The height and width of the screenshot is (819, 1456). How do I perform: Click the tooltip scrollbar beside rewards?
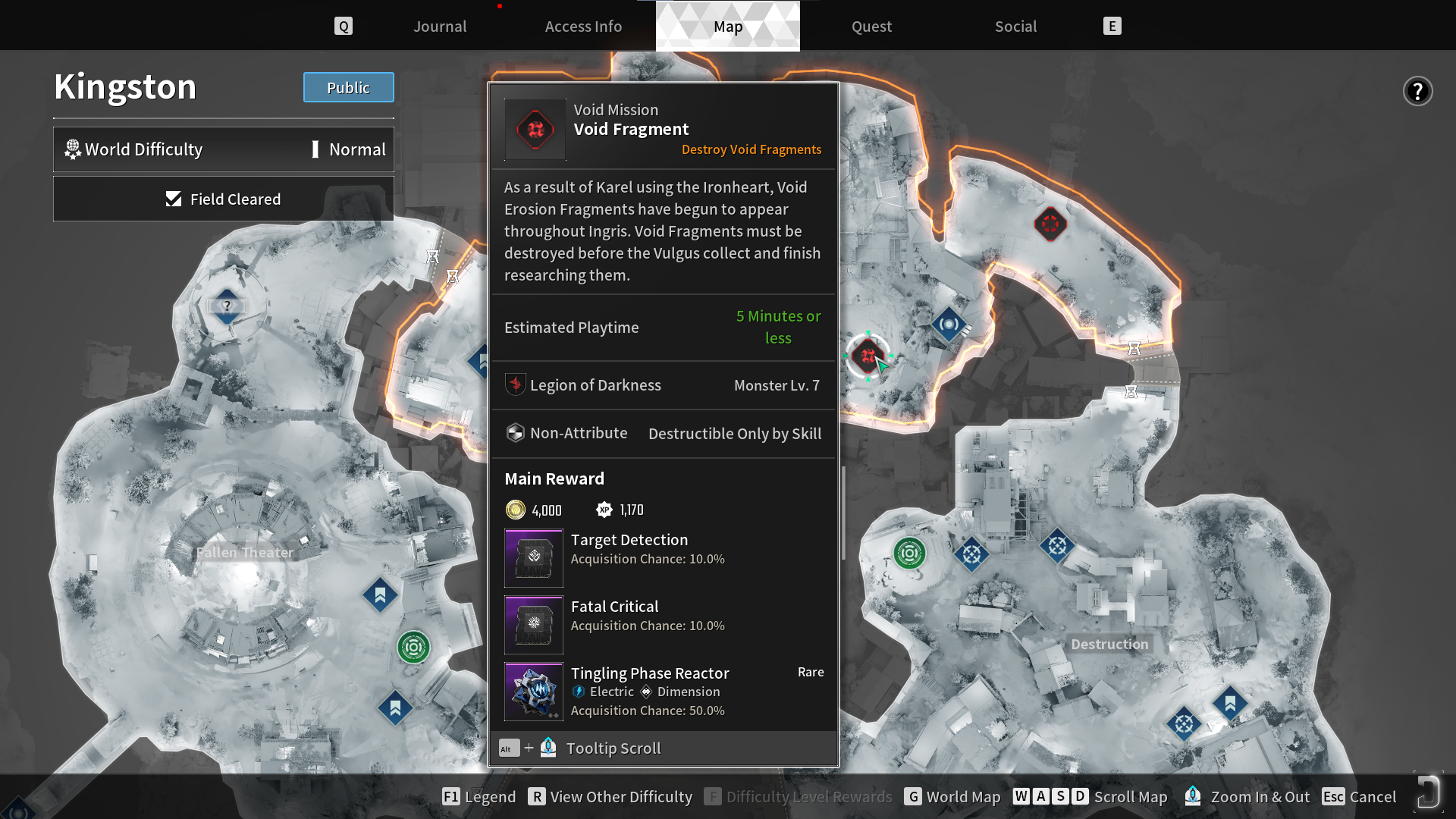click(x=843, y=513)
